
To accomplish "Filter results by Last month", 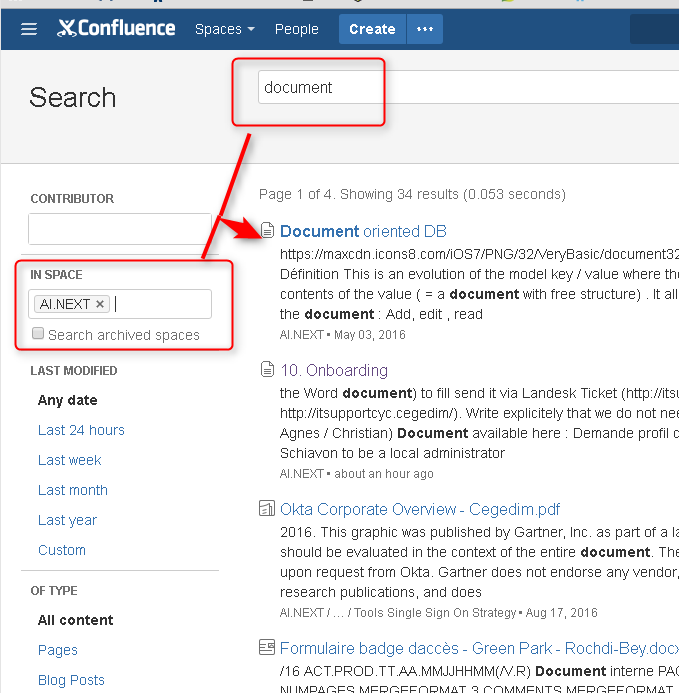I will (x=73, y=490).
